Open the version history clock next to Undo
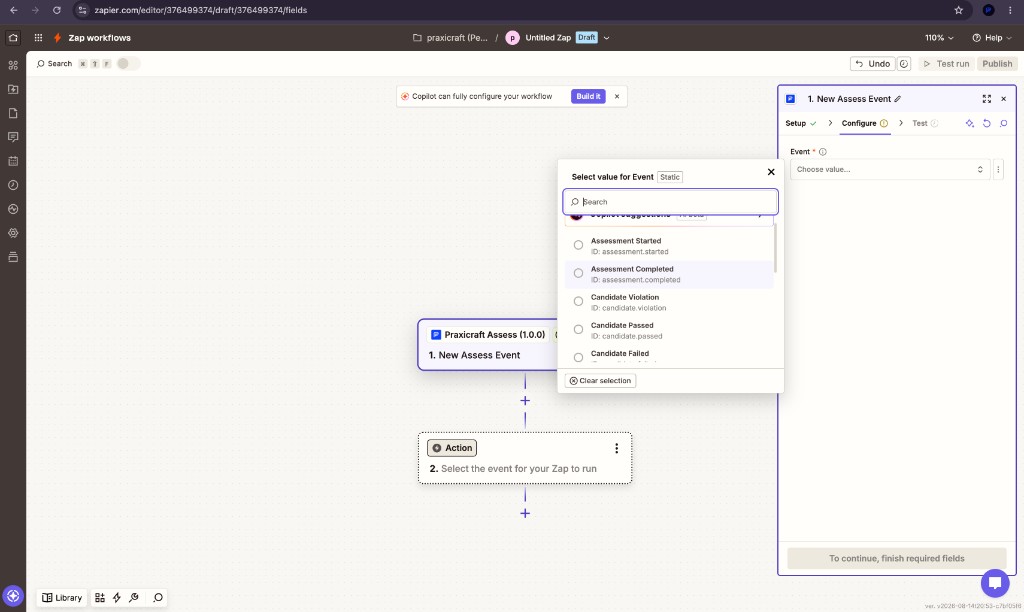 904,64
